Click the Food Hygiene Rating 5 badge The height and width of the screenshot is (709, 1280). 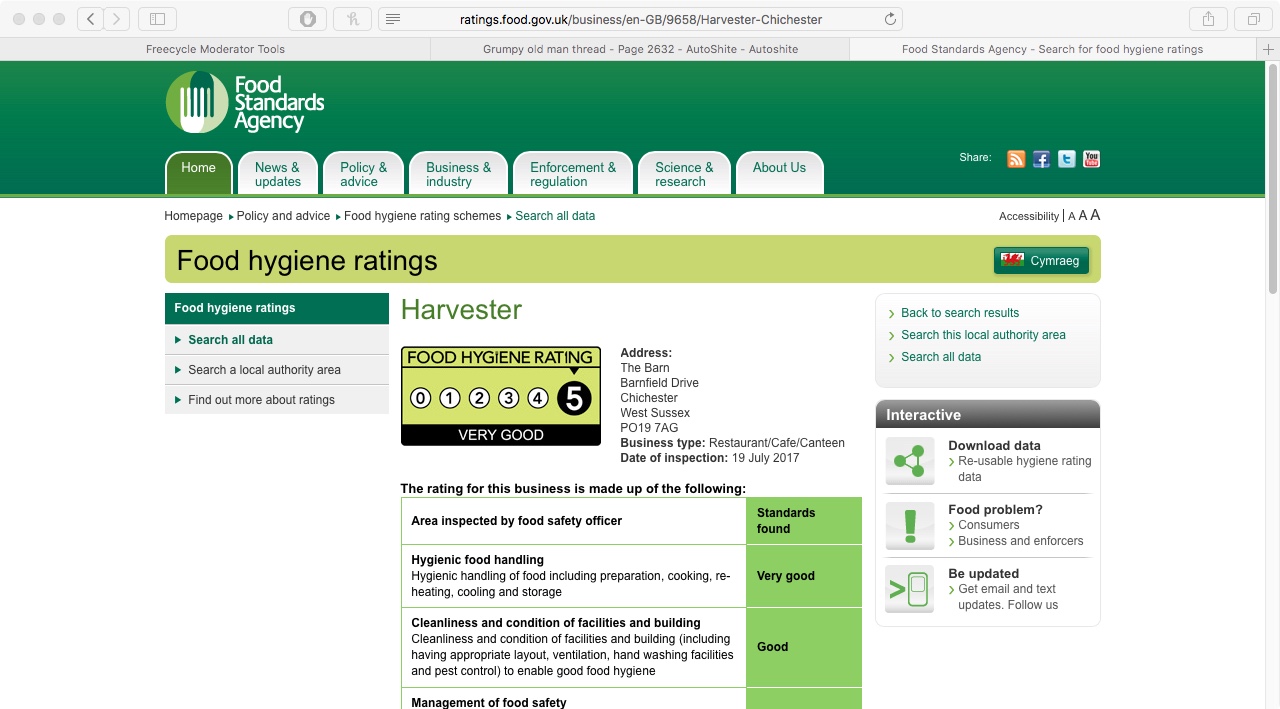[501, 396]
